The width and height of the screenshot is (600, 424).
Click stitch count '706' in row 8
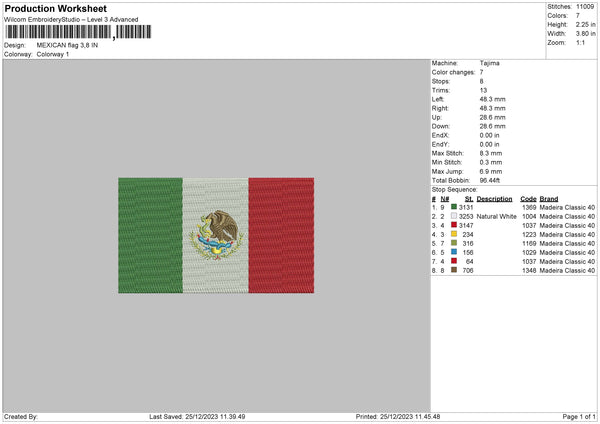[x=468, y=271]
